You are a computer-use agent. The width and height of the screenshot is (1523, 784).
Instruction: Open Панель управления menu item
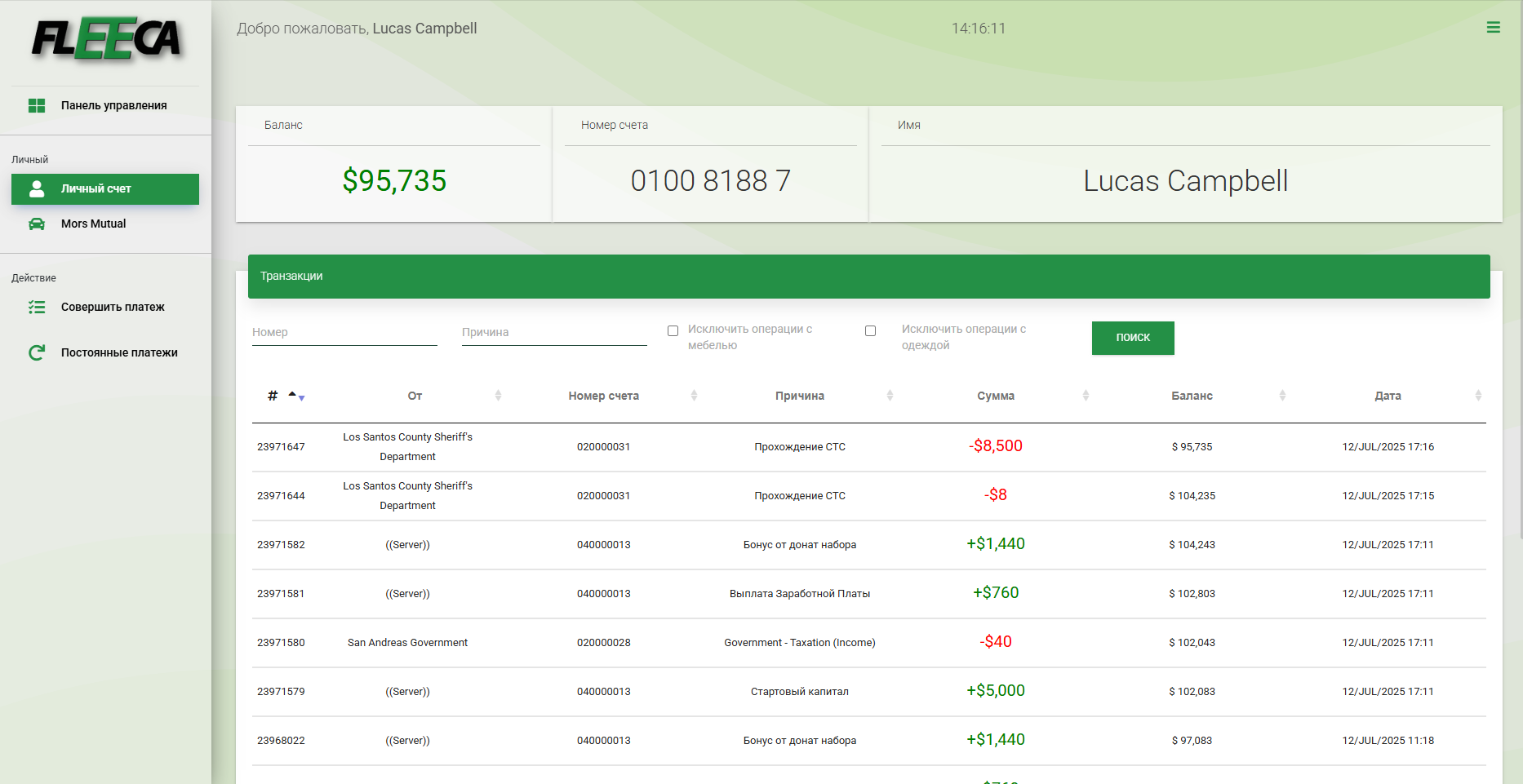[x=105, y=105]
